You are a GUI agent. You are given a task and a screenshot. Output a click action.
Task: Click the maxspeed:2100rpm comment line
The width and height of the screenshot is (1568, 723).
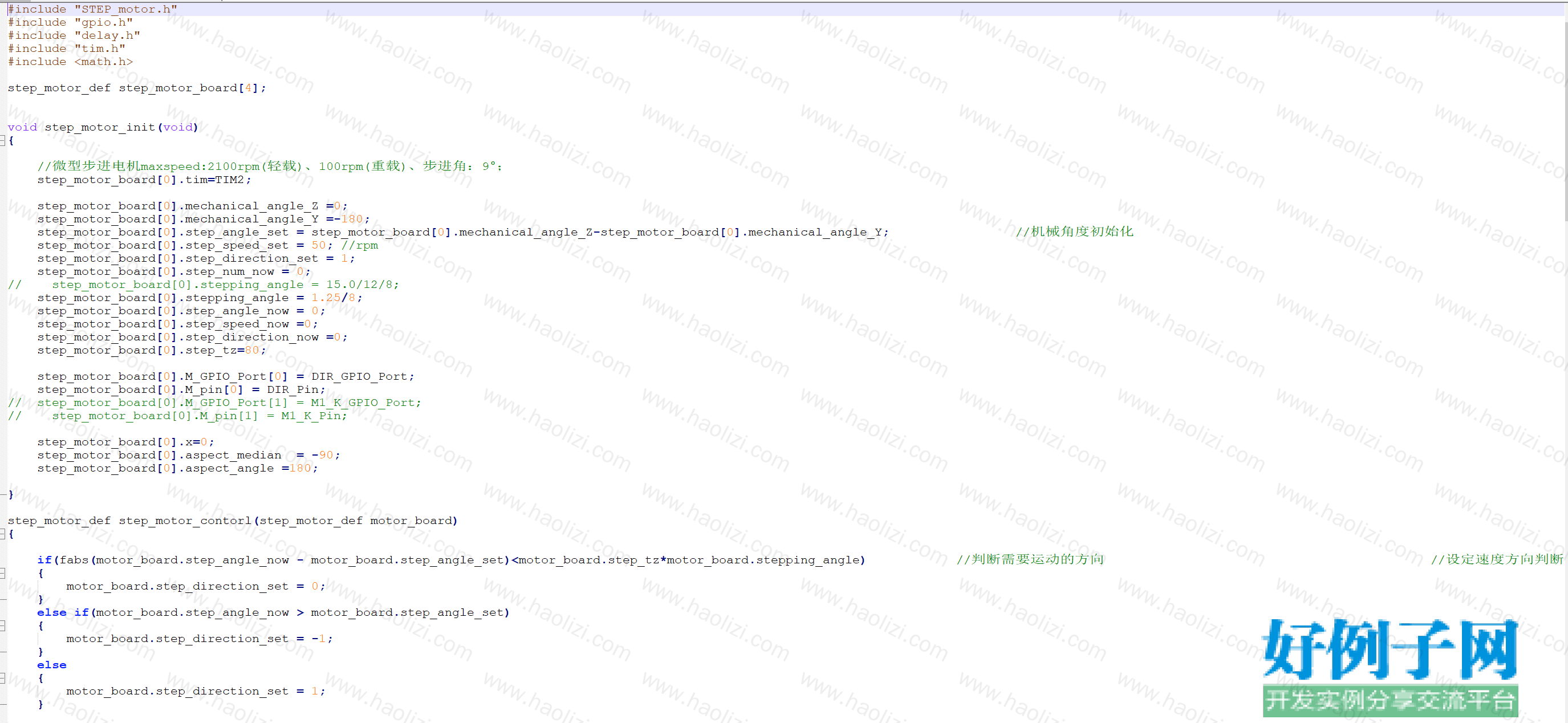(270, 166)
